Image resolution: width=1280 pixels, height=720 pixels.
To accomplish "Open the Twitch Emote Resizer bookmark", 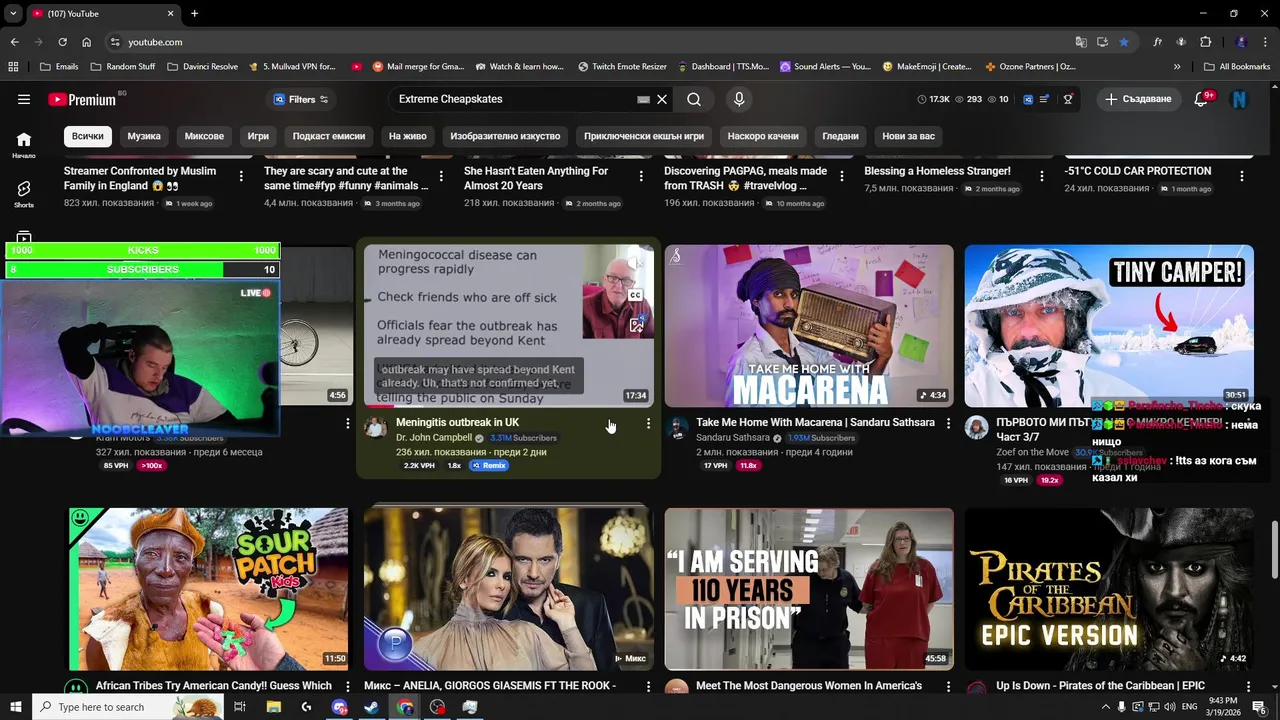I will [x=622, y=67].
